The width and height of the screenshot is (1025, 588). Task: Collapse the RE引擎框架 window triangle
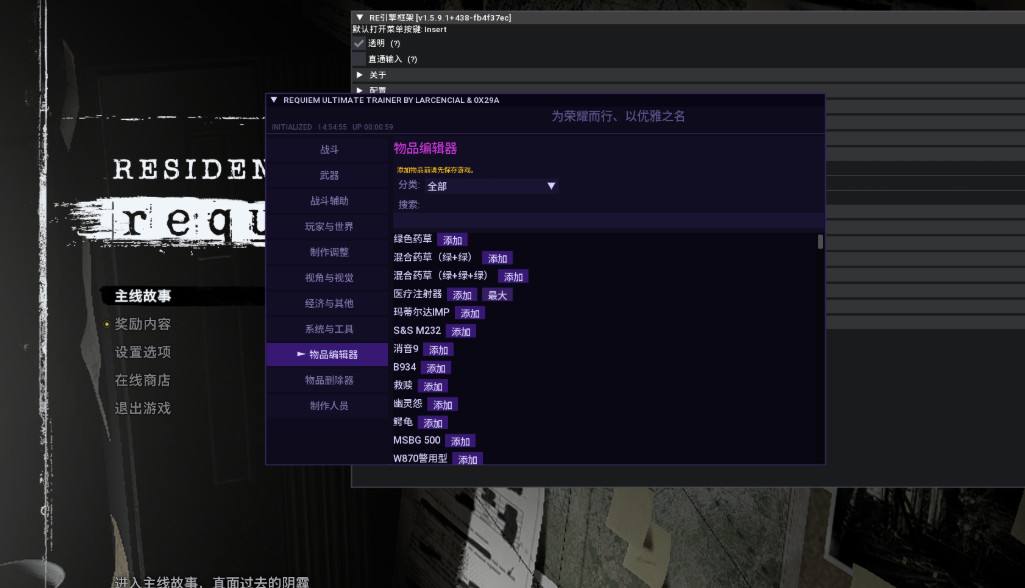360,18
